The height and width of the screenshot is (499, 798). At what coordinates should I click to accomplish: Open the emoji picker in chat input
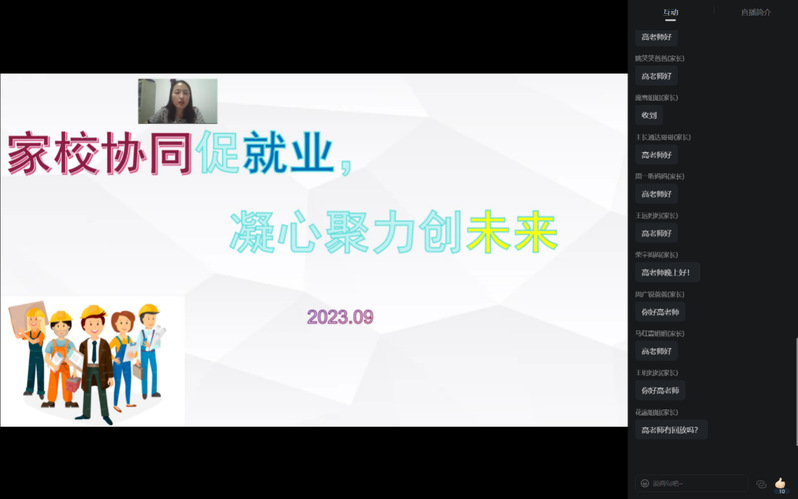coord(645,483)
